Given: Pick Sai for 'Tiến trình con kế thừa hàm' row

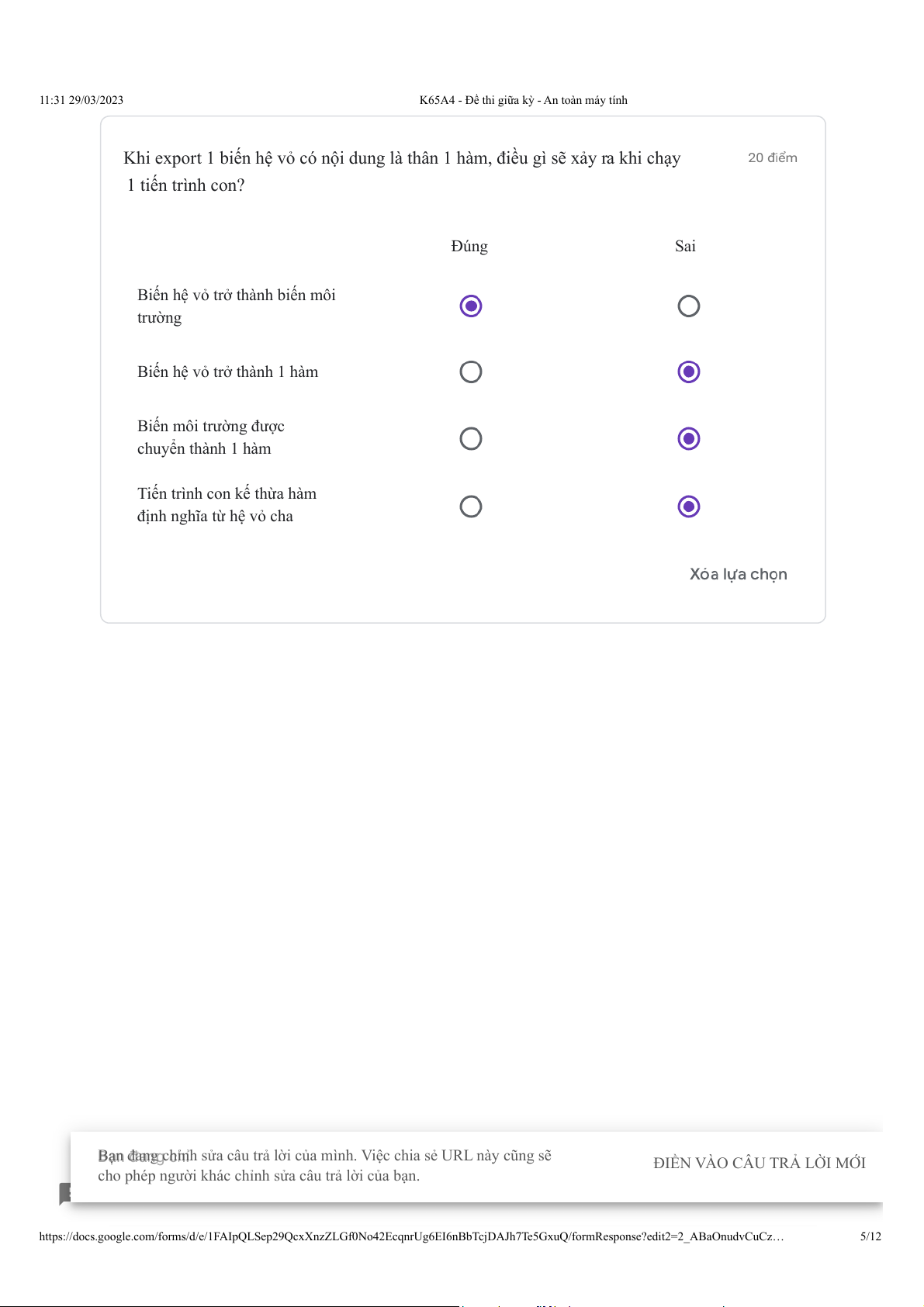Looking at the screenshot, I should (x=688, y=507).
